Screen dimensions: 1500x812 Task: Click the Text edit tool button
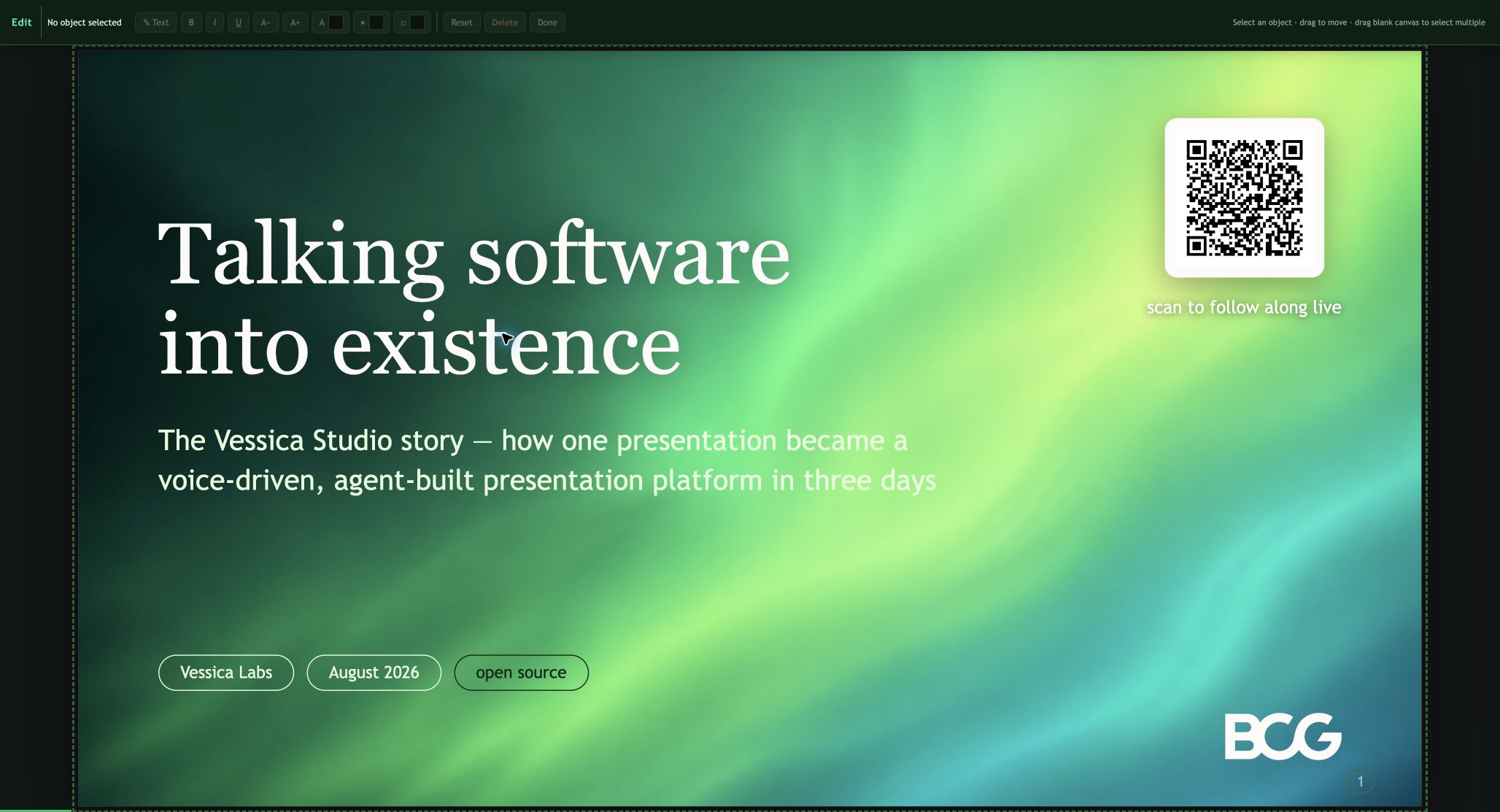(x=156, y=23)
